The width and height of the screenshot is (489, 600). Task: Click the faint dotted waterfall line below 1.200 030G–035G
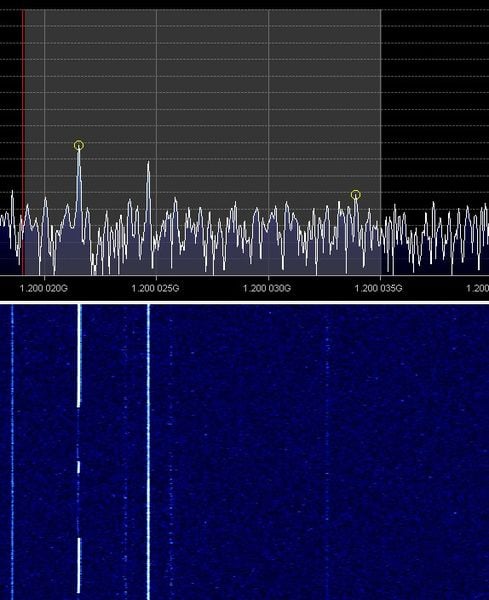[x=327, y=452]
